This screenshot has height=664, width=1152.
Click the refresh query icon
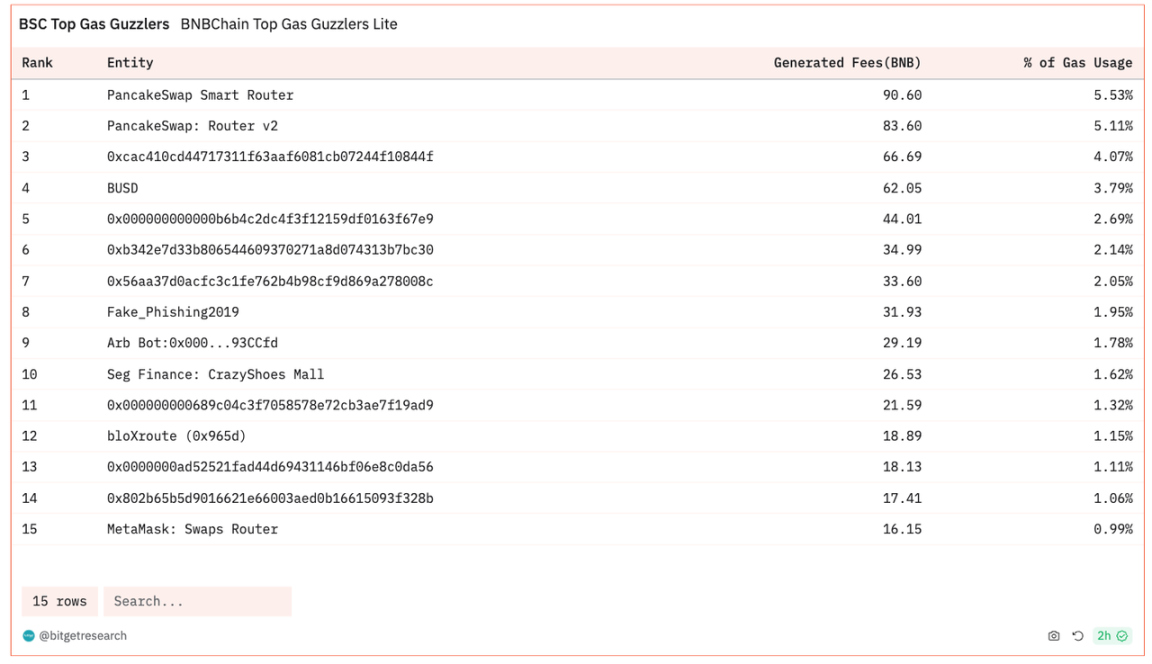click(1078, 636)
